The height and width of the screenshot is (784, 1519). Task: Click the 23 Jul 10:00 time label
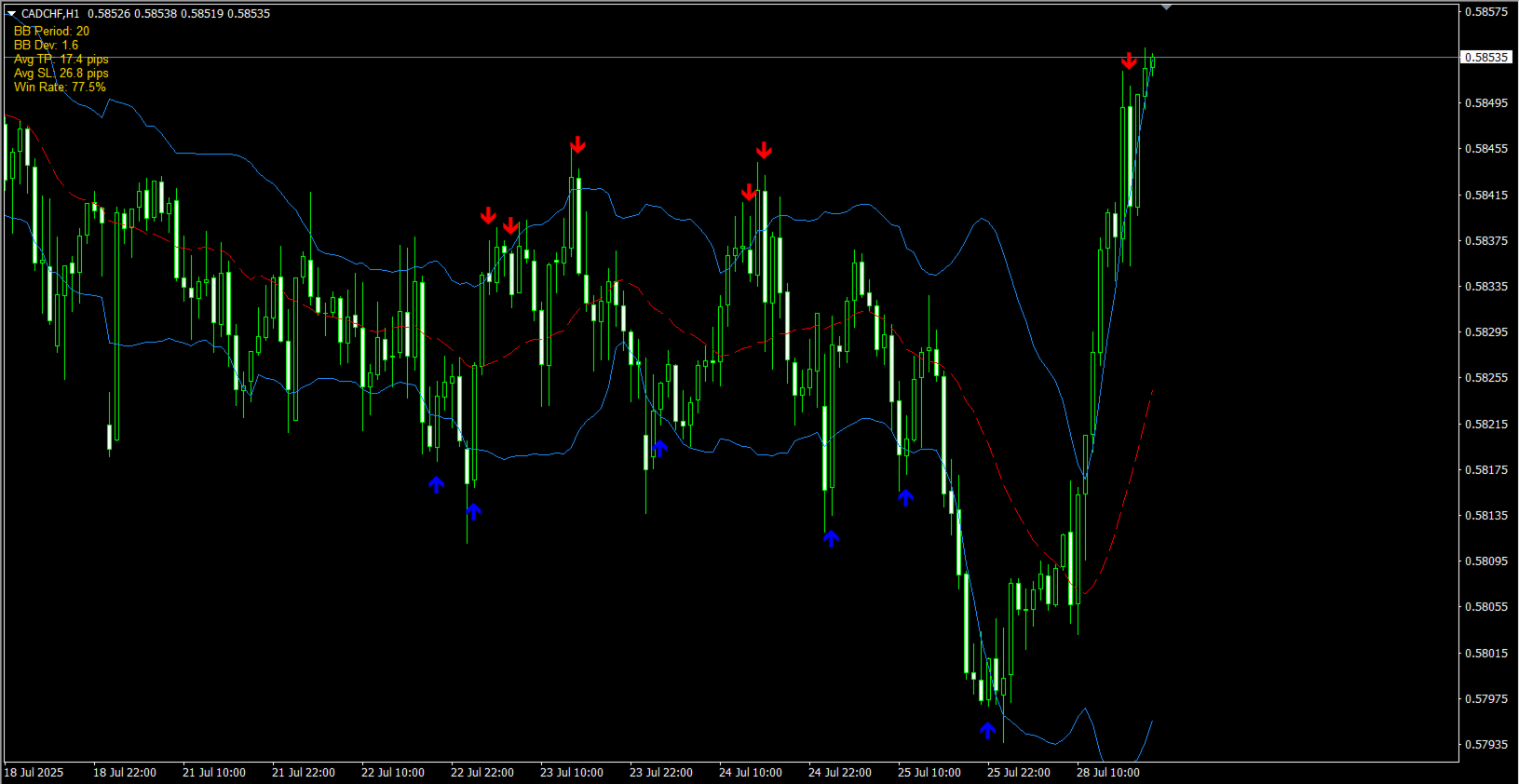[x=572, y=773]
